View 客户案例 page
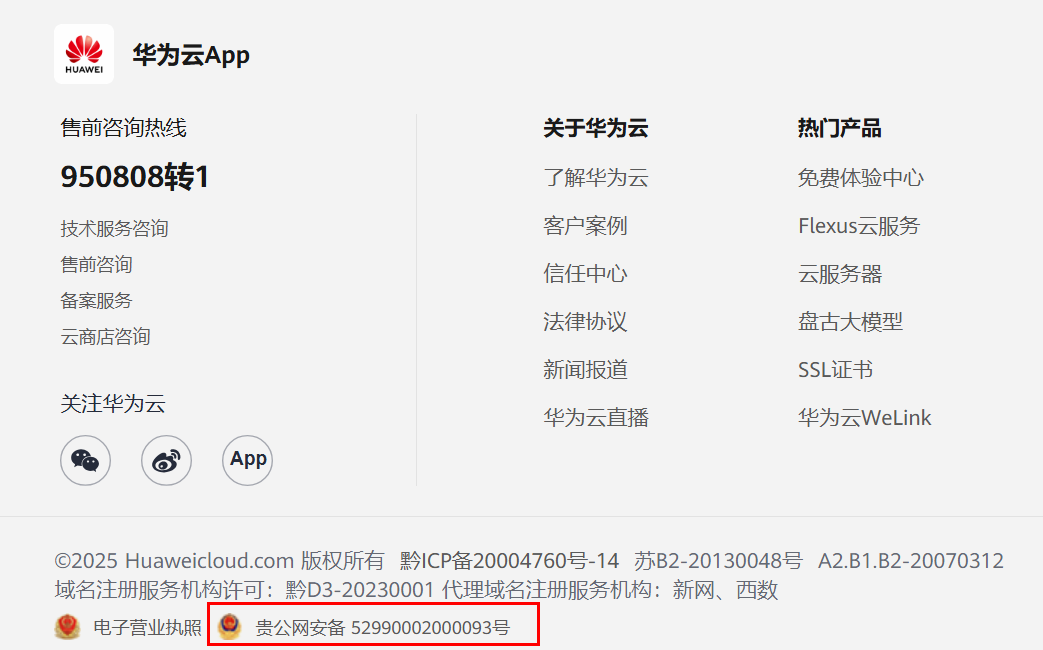1043x650 pixels. [x=585, y=226]
